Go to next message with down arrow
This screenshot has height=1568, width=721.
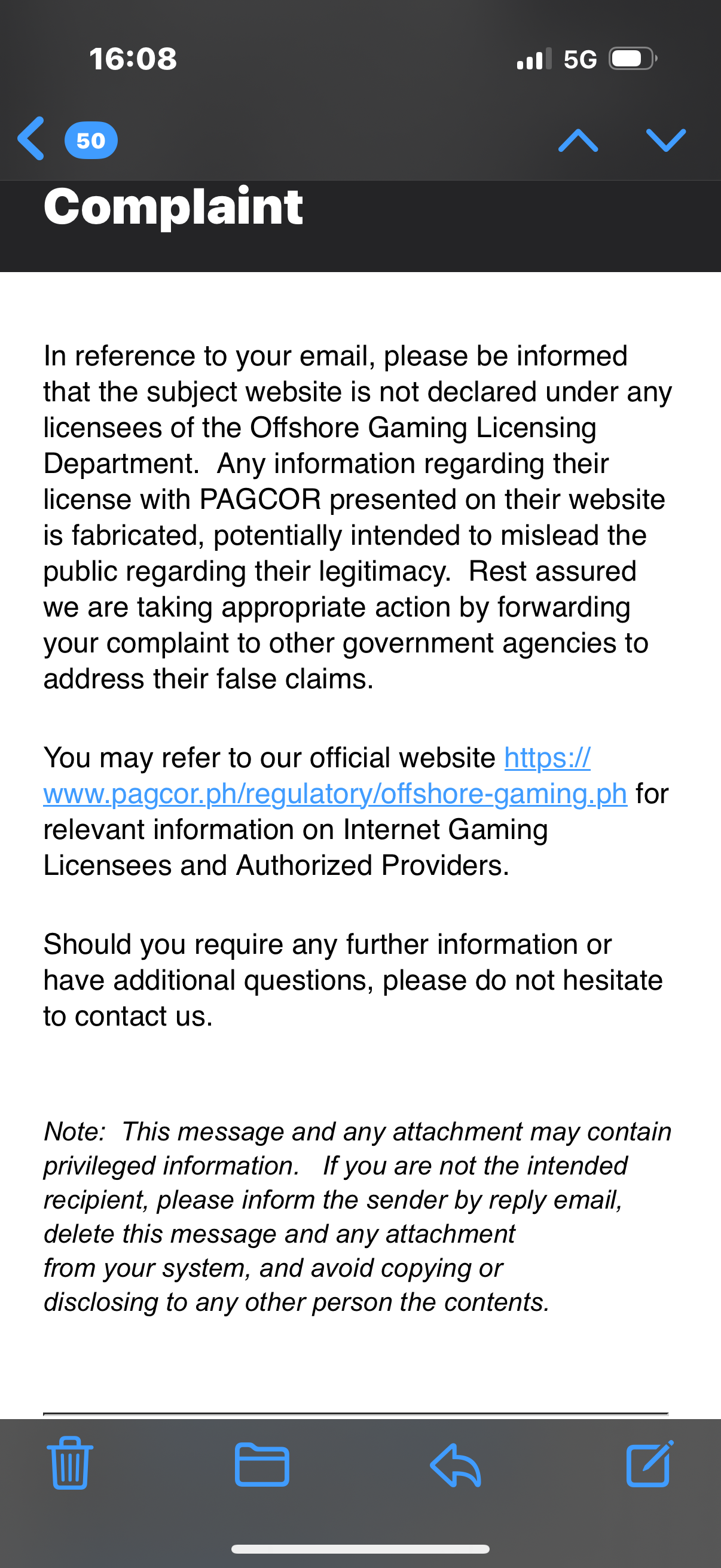pyautogui.click(x=665, y=140)
